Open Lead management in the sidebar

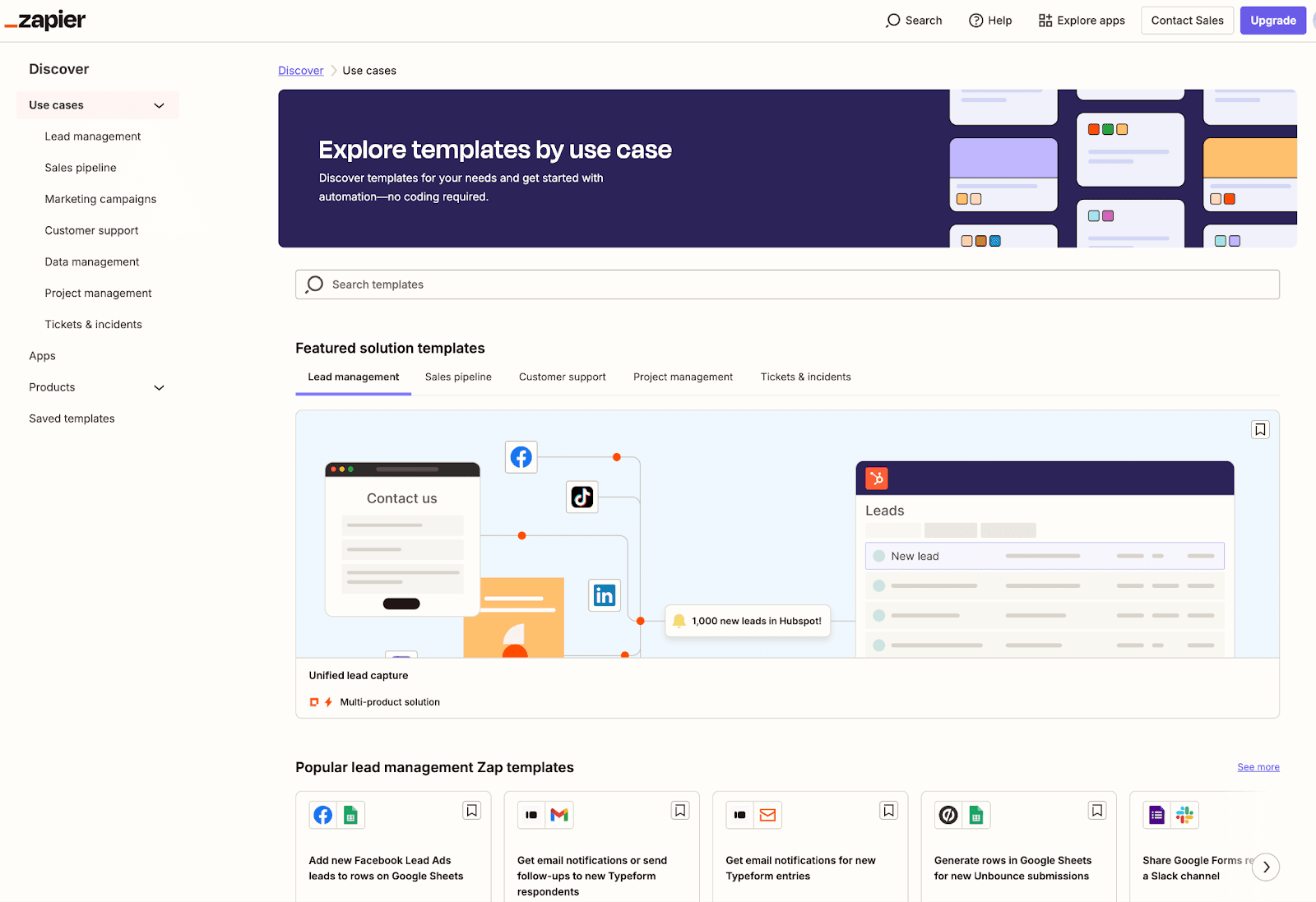[x=93, y=136]
